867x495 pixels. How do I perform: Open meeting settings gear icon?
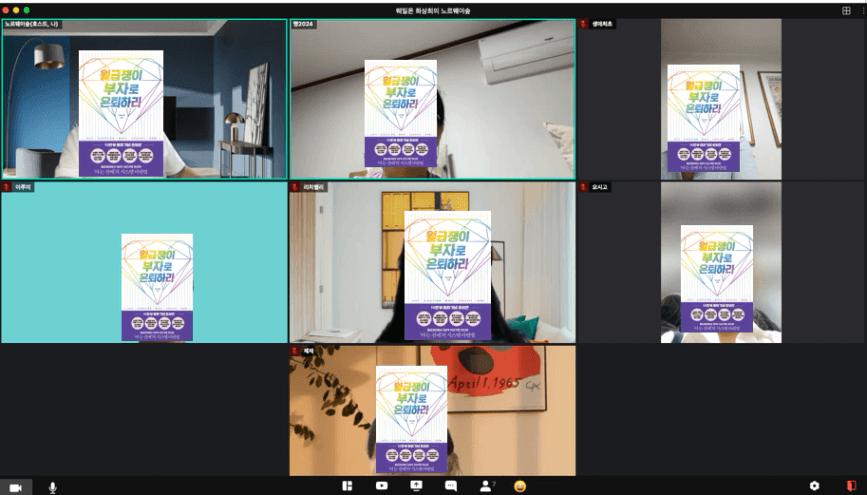coord(814,486)
